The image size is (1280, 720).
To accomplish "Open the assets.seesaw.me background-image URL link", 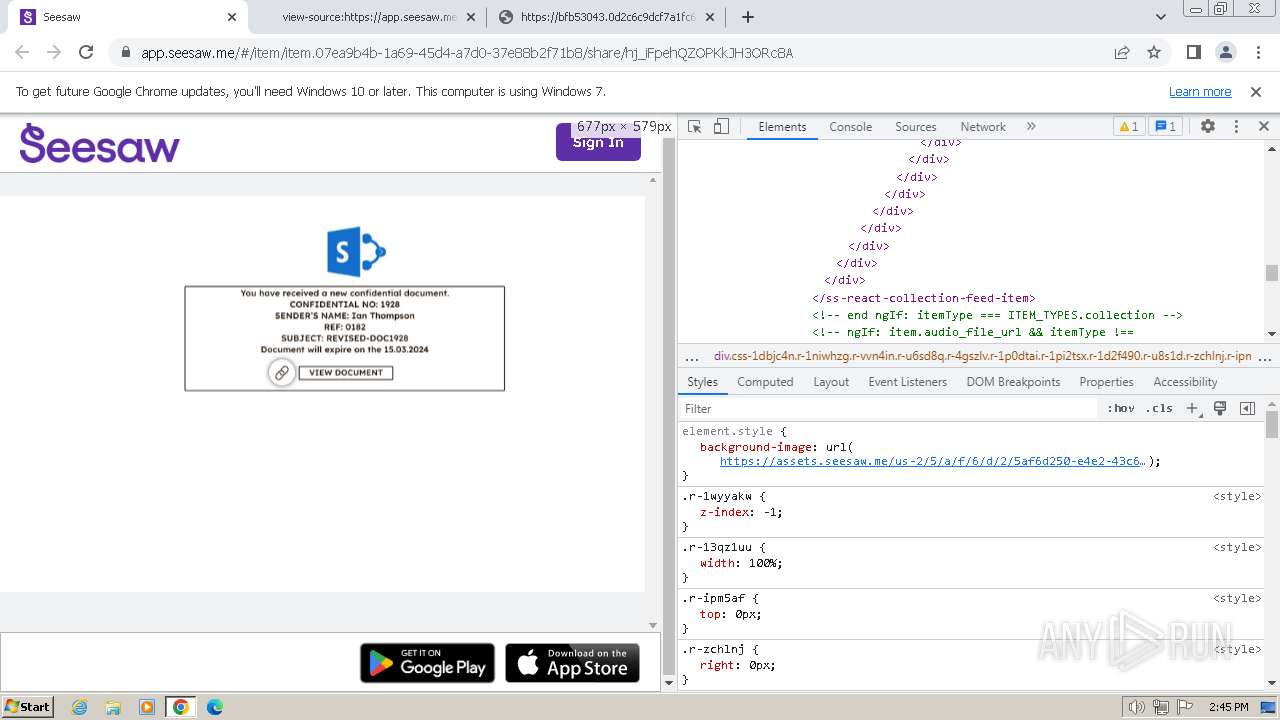I will (932, 462).
